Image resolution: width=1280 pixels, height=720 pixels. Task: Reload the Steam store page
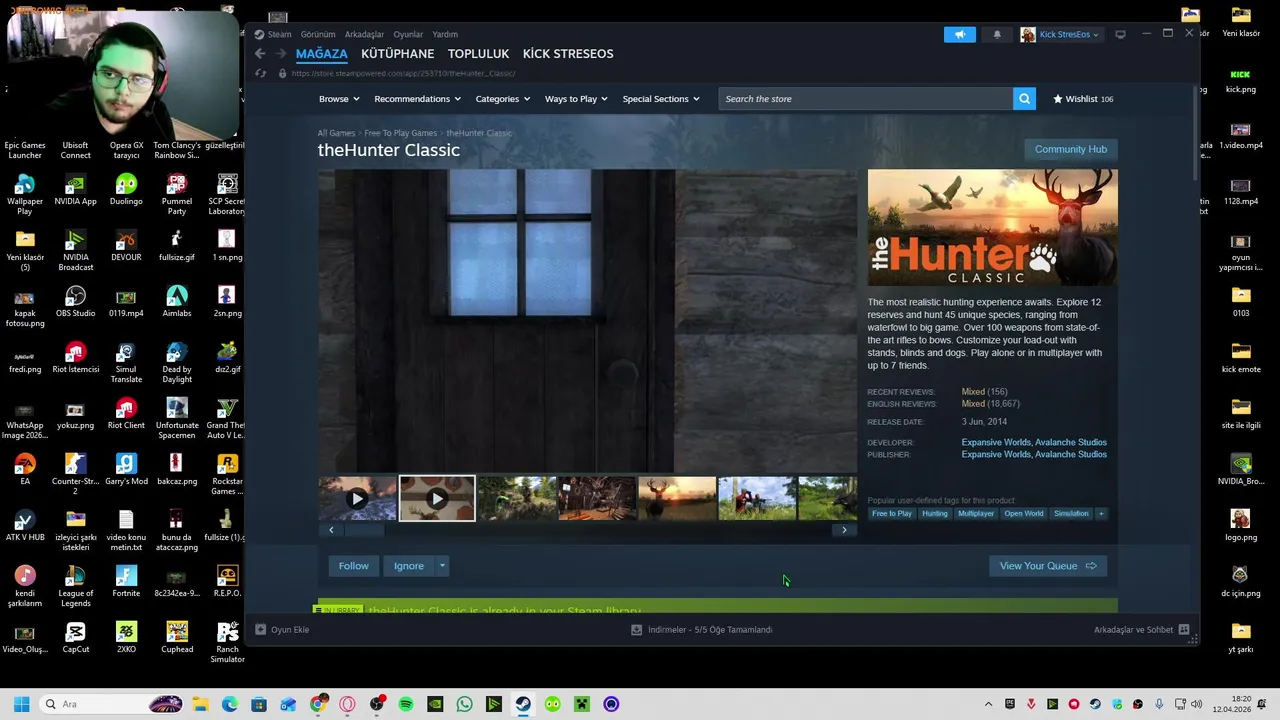(x=261, y=73)
